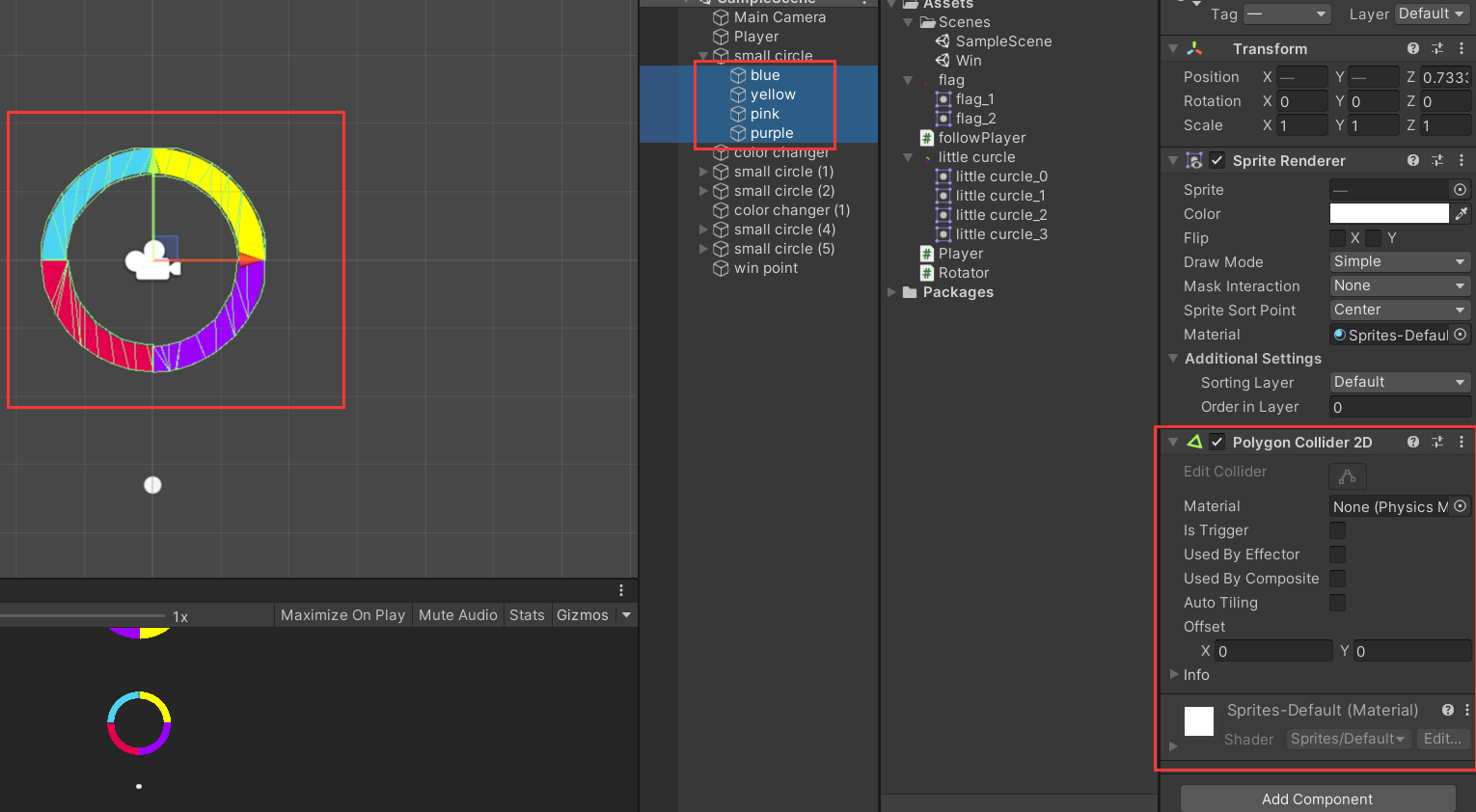Select Main Camera in Hierarchy
The width and height of the screenshot is (1476, 812).
click(x=779, y=17)
